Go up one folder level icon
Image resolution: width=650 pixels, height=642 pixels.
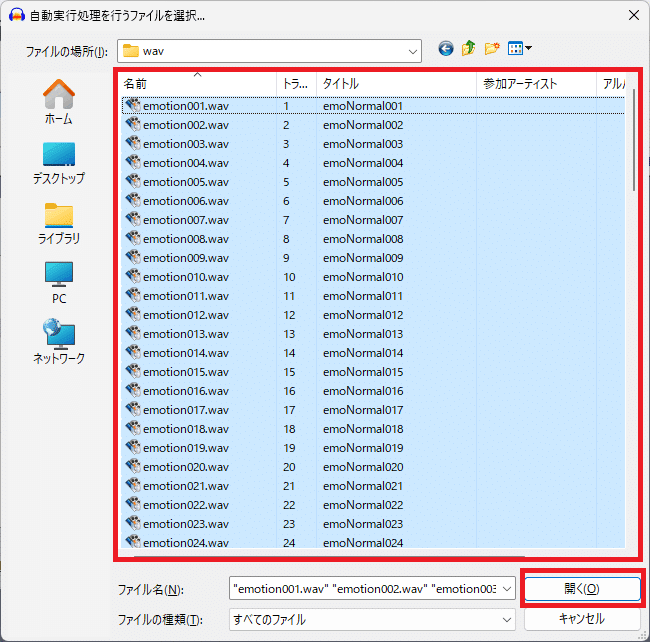pos(468,48)
